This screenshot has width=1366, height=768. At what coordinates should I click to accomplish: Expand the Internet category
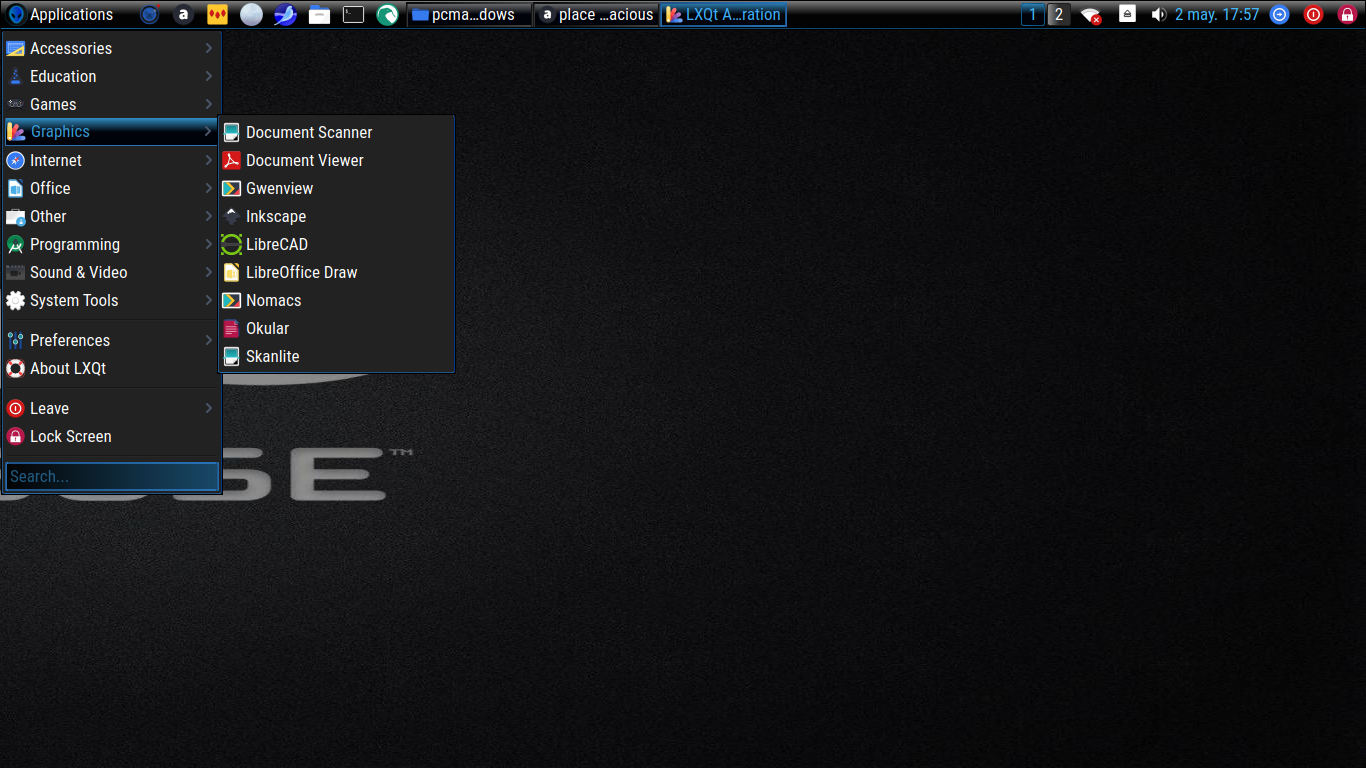[111, 160]
